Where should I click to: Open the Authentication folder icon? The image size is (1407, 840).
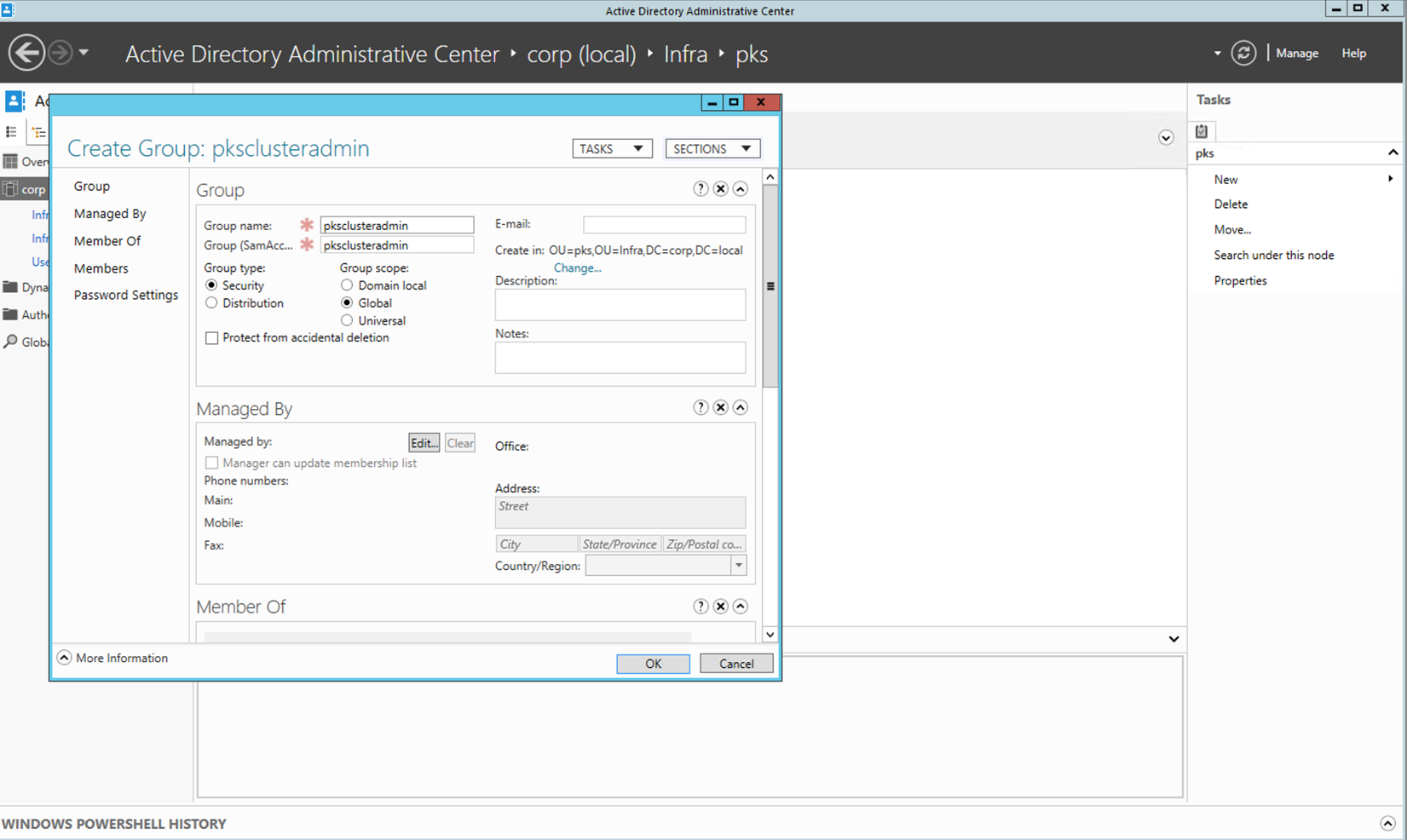click(x=10, y=314)
